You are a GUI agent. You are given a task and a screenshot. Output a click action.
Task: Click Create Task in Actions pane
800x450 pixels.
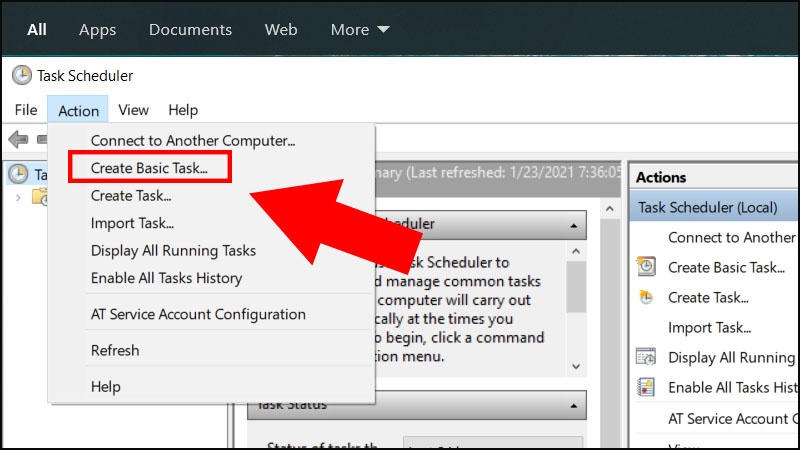(x=708, y=297)
